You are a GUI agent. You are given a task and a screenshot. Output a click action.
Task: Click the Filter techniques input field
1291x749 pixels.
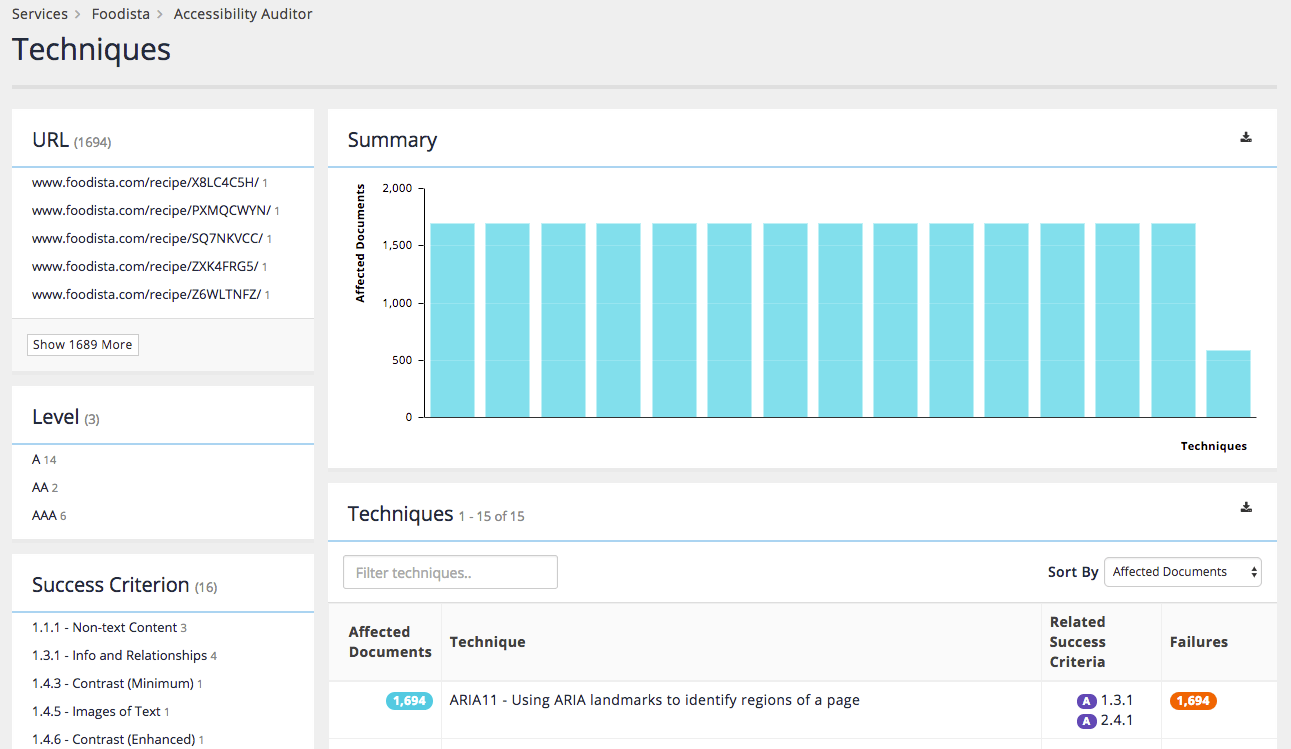pos(450,573)
